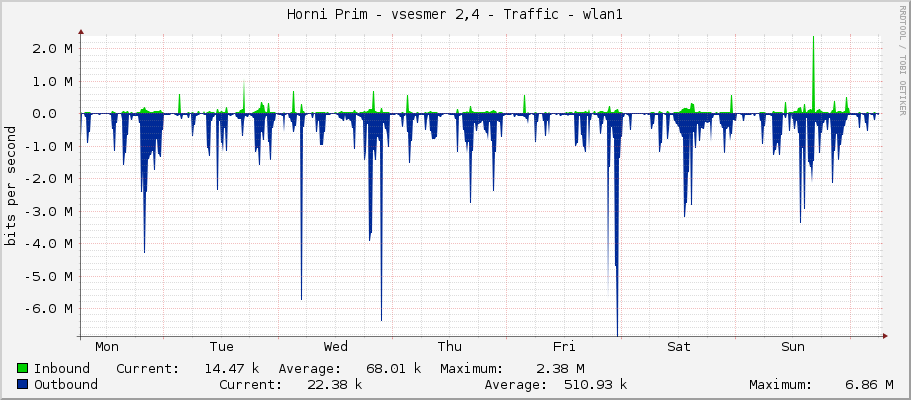Click the inbound maximum value '2.38 M'
The width and height of the screenshot is (911, 400).
tap(559, 368)
